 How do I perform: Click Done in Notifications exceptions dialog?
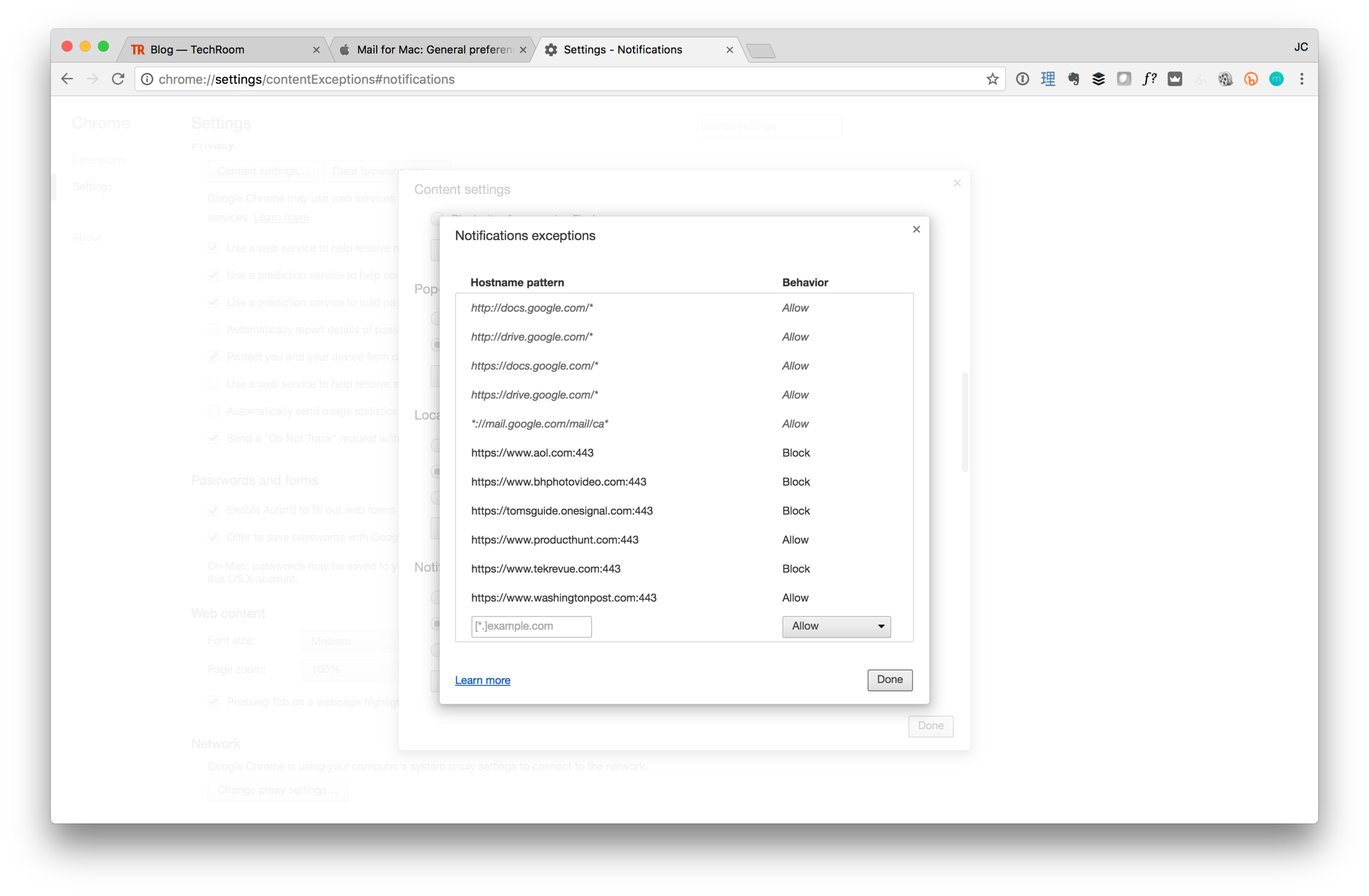[x=890, y=680]
